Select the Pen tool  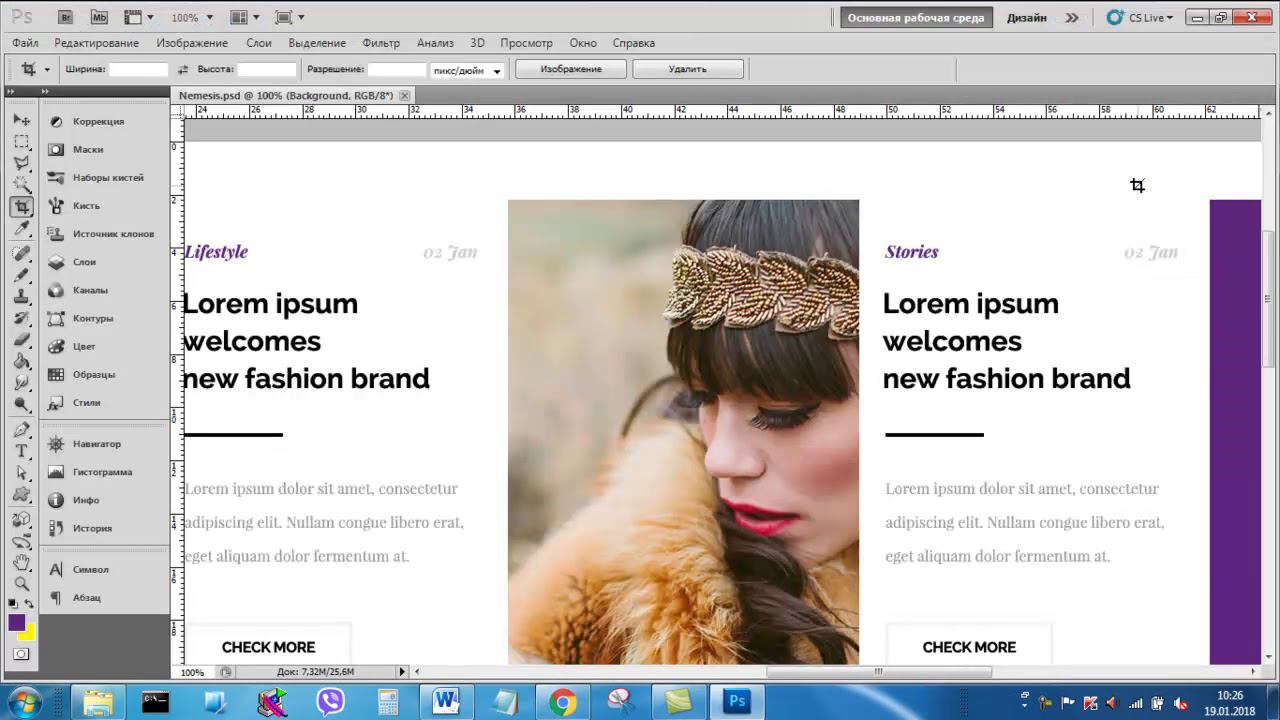click(x=21, y=430)
